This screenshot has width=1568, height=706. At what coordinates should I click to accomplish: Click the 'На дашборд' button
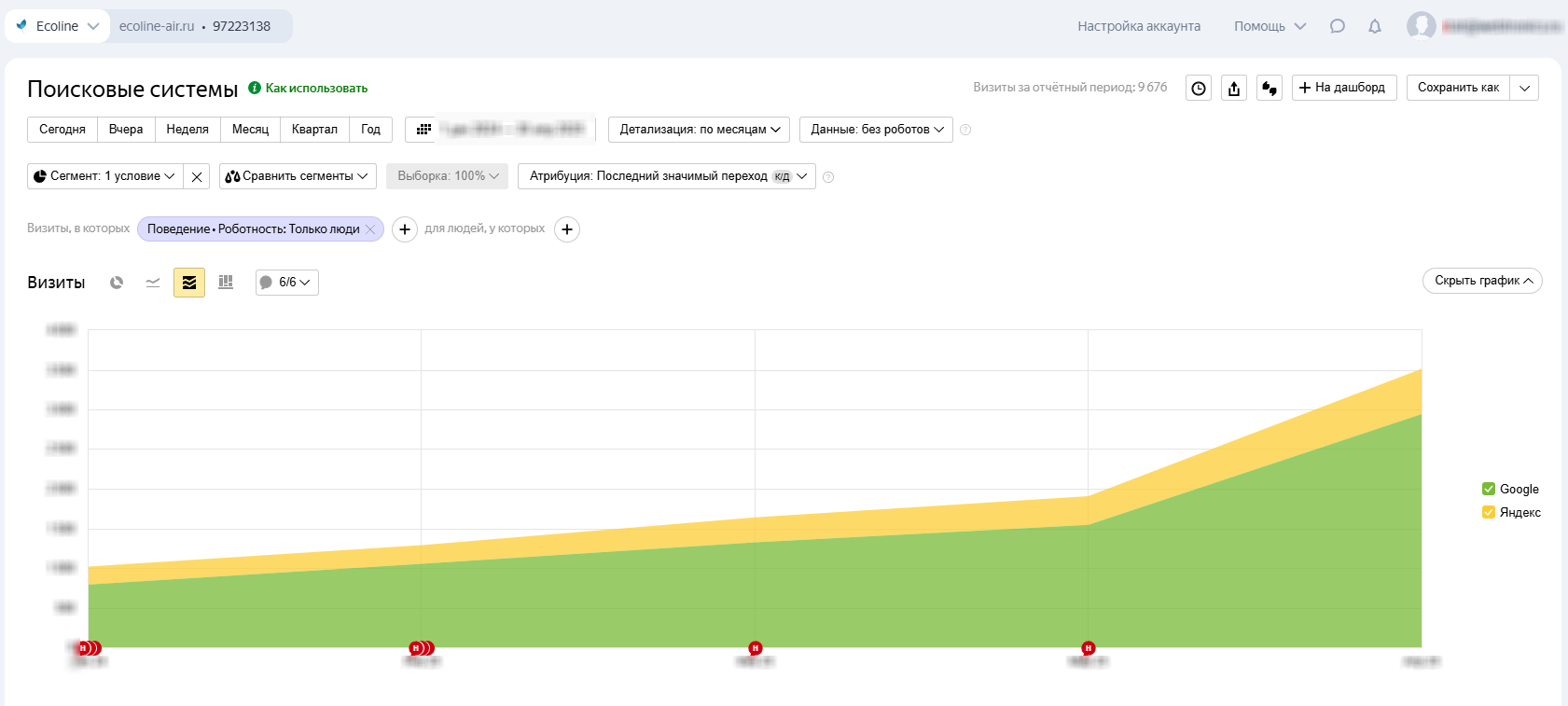pos(1343,88)
